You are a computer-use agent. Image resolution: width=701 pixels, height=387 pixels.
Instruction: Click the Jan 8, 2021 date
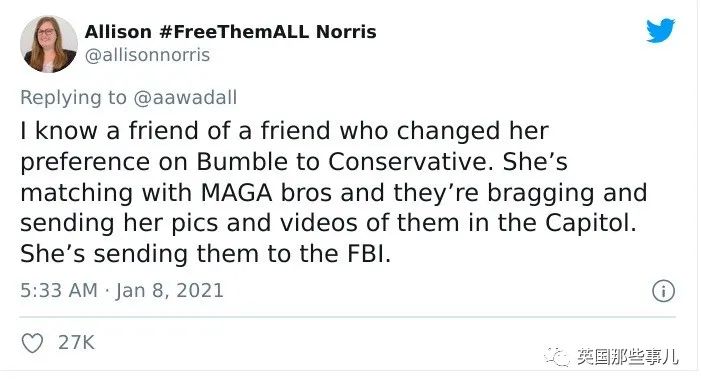pos(170,290)
